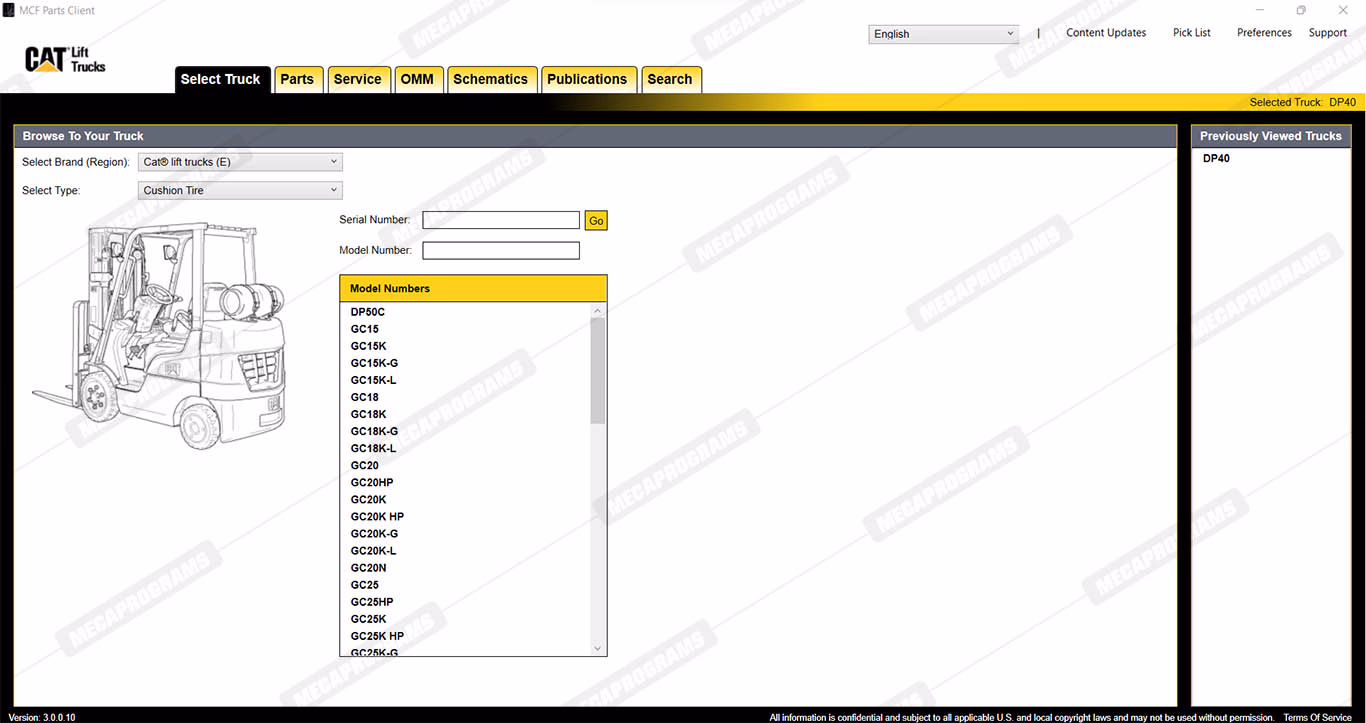The image size is (1366, 723).
Task: Open the Publications tab
Action: [587, 80]
